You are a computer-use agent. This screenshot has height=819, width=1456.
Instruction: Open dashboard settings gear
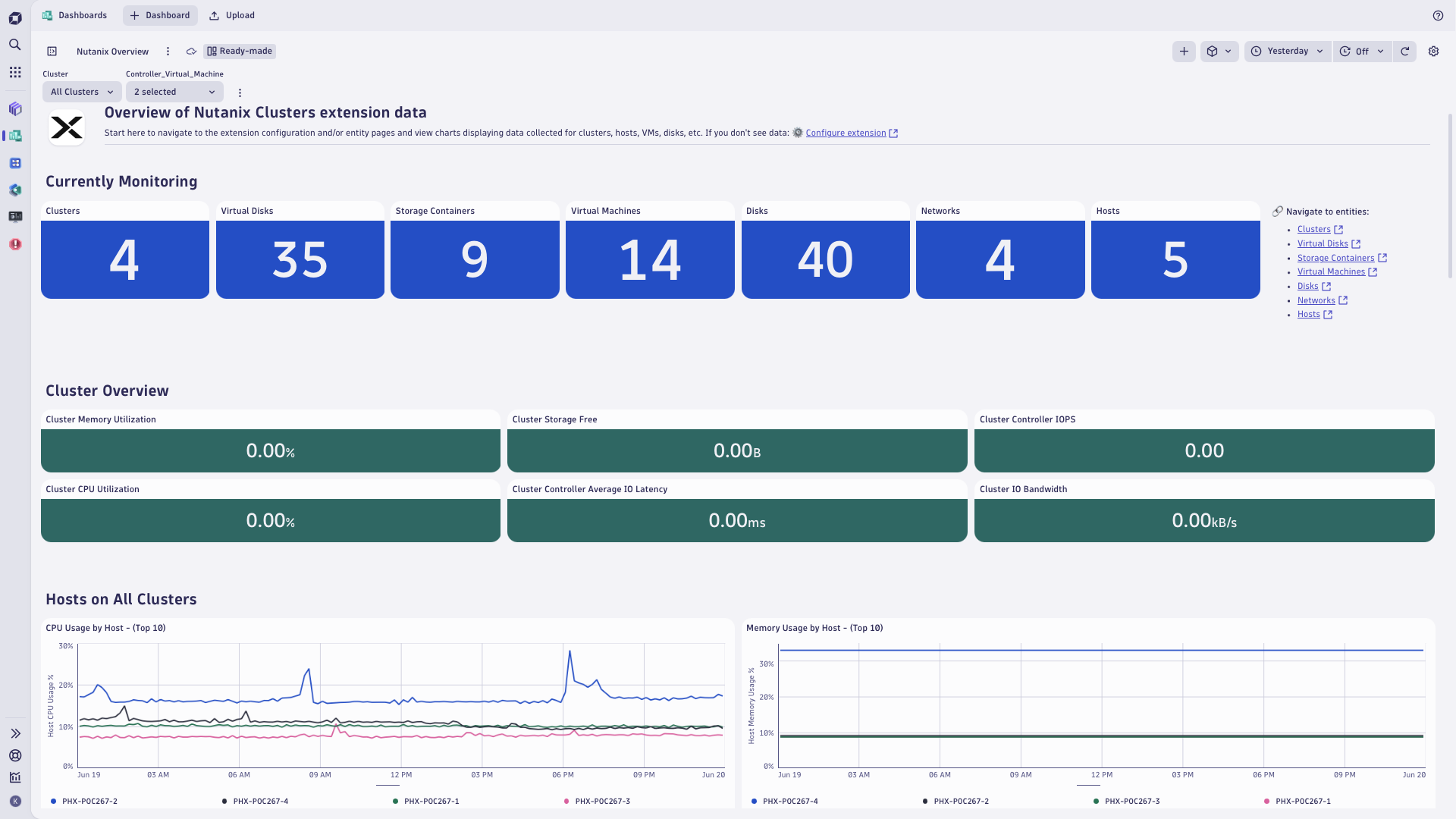click(1433, 52)
